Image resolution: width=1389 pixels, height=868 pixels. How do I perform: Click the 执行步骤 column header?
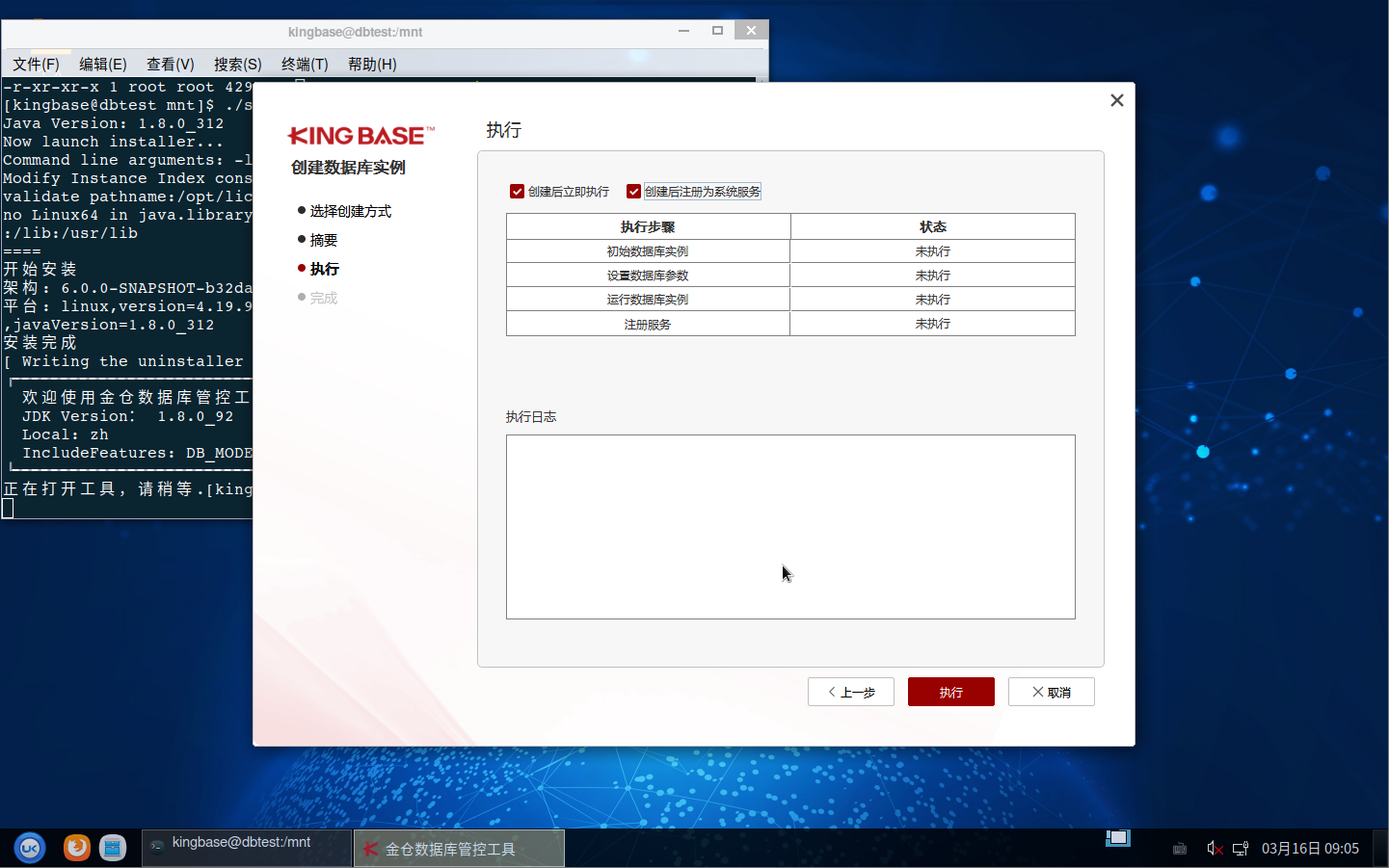648,227
